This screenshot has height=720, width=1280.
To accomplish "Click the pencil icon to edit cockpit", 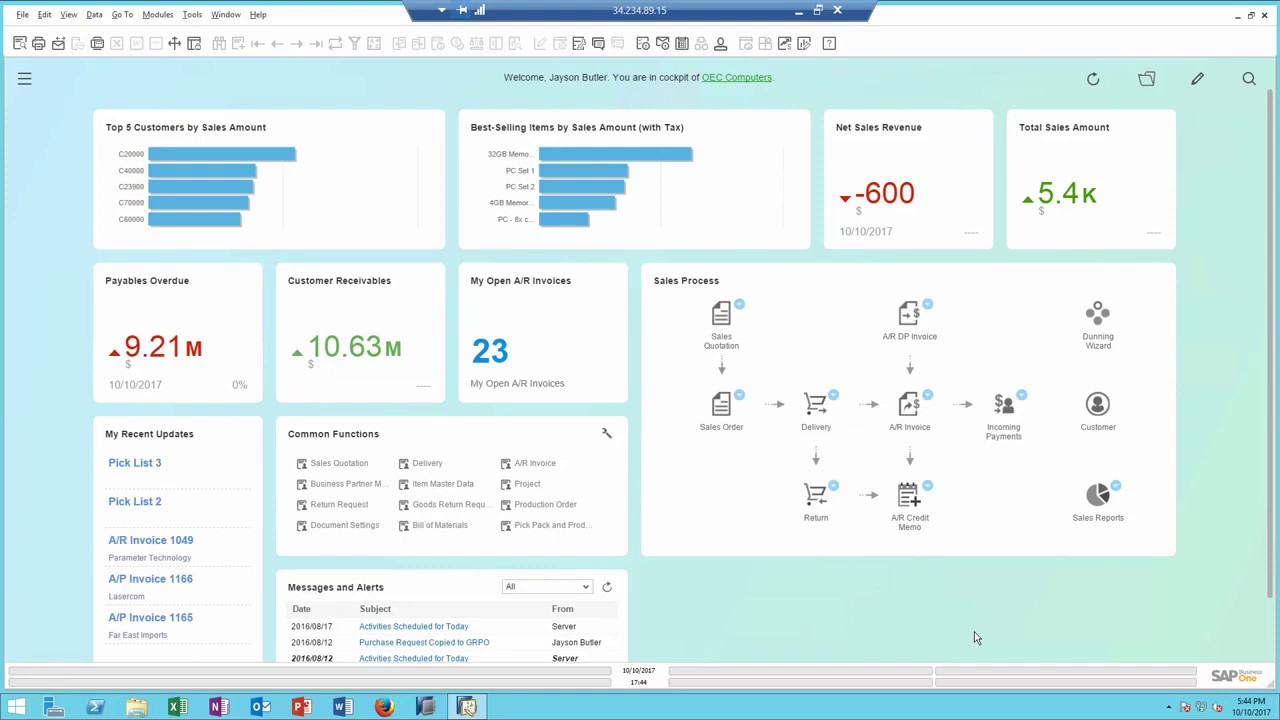I will [x=1197, y=78].
